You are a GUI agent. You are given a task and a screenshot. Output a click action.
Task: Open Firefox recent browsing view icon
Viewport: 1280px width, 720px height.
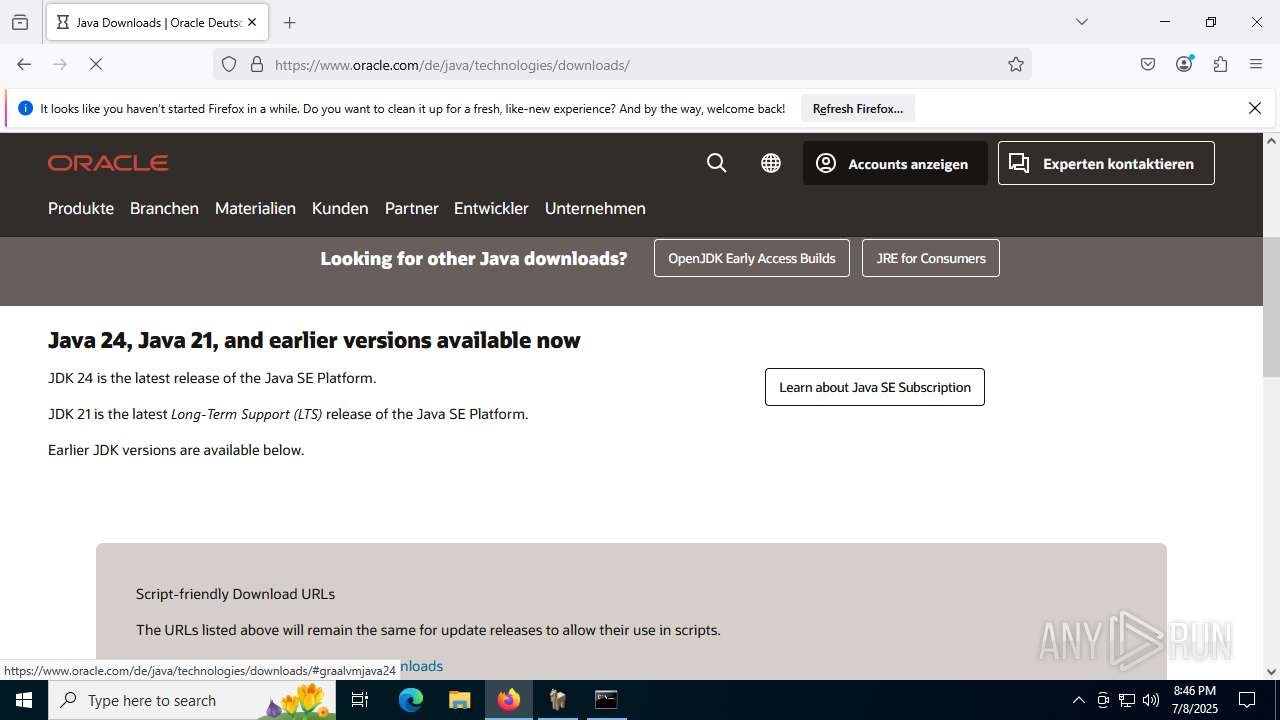click(x=20, y=22)
